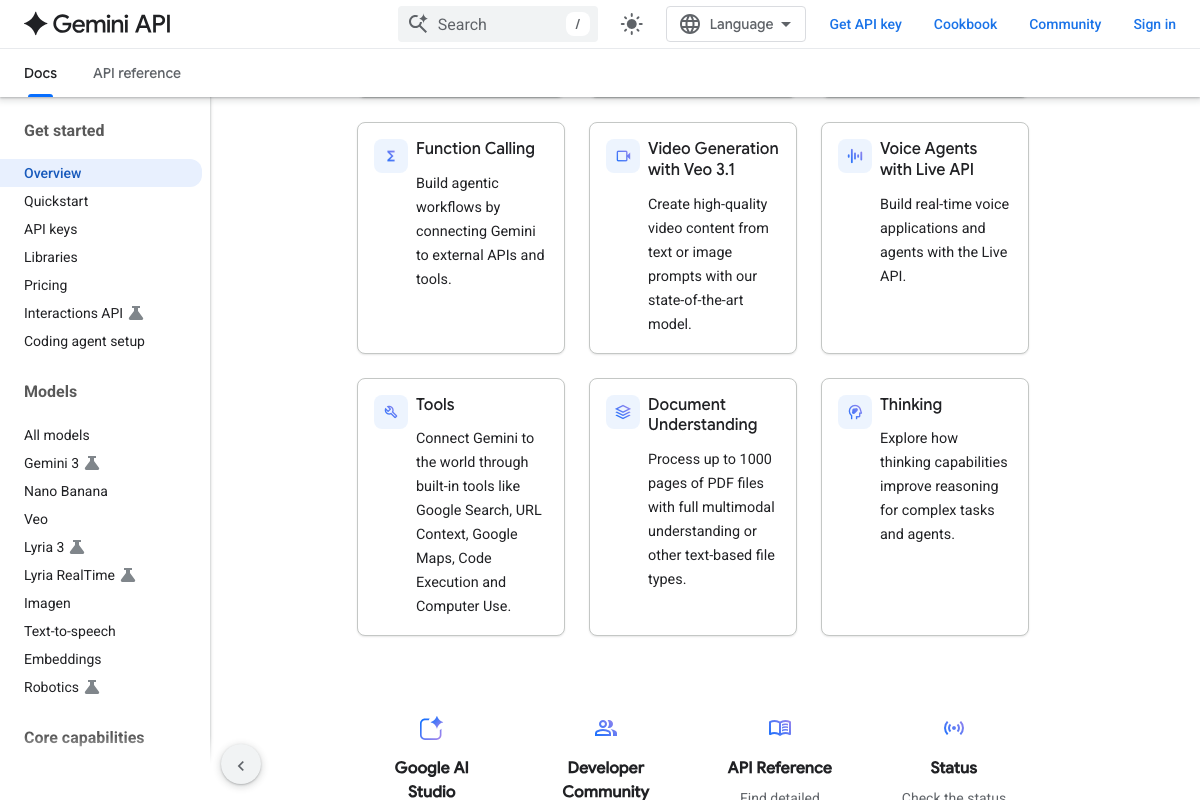Click the Voice Agents waveform icon
This screenshot has width=1200, height=800.
855,156
